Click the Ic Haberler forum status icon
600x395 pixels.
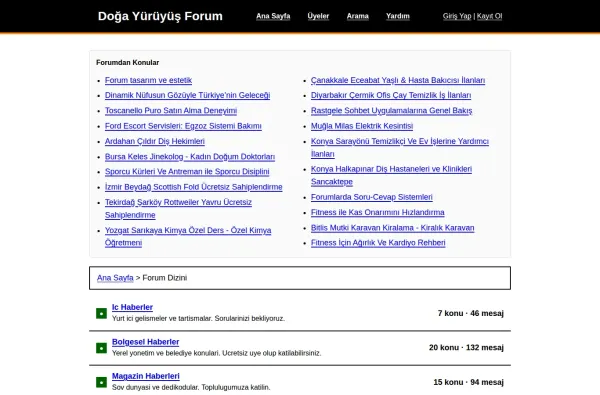[x=101, y=313]
